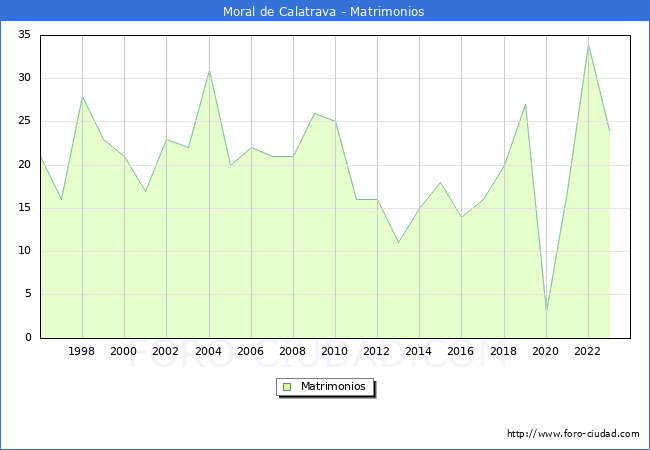
Task: Click the 1998 x-axis year label
Action: [81, 351]
